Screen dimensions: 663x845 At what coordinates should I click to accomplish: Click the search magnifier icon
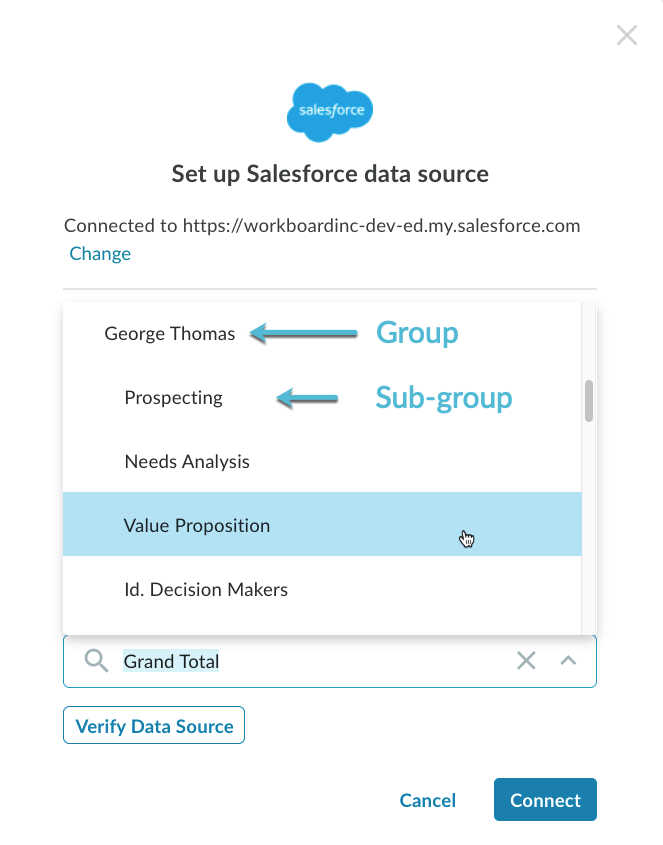tap(96, 661)
